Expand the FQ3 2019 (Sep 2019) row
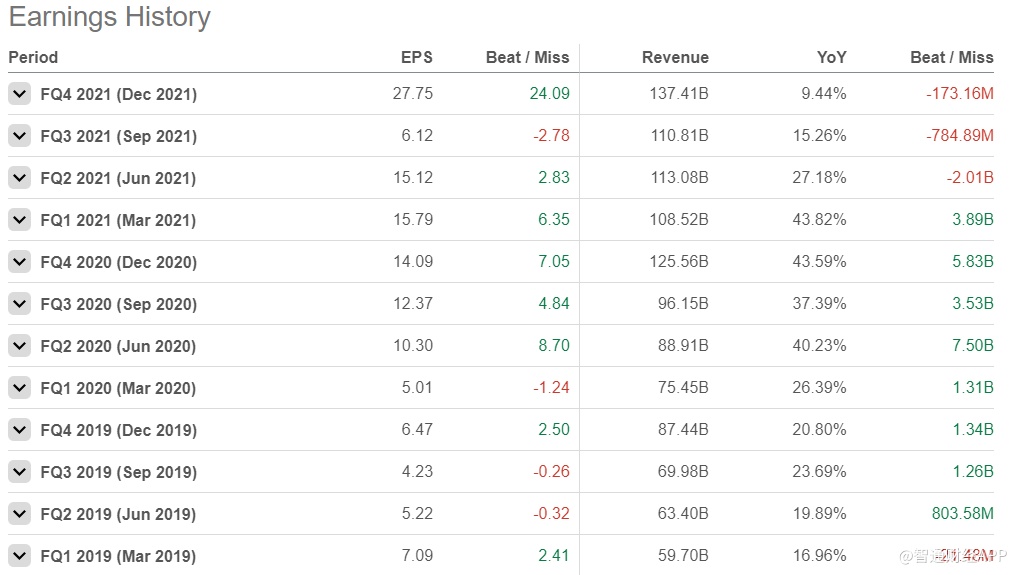This screenshot has height=575, width=1017. [19, 472]
